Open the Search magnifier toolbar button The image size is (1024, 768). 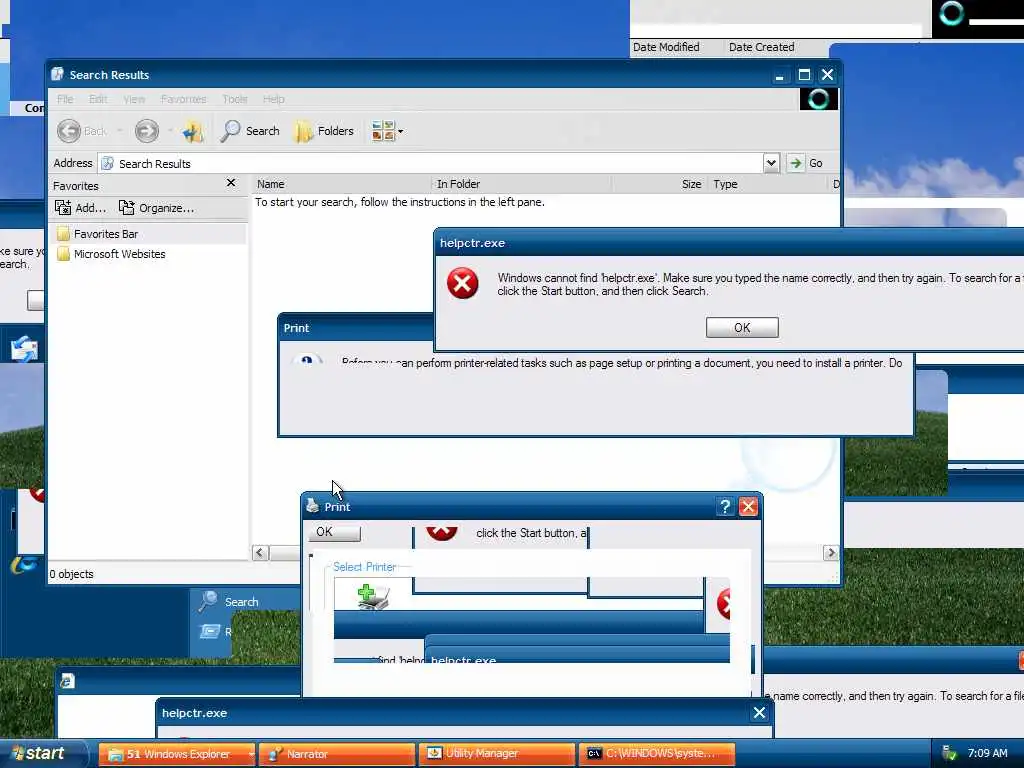[x=249, y=131]
